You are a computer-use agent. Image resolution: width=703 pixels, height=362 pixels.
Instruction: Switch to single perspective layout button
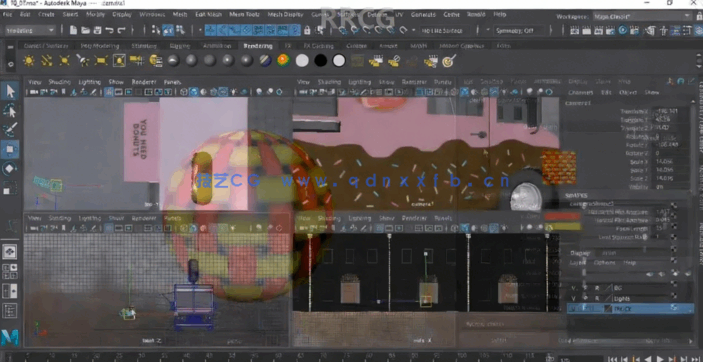pyautogui.click(x=10, y=252)
